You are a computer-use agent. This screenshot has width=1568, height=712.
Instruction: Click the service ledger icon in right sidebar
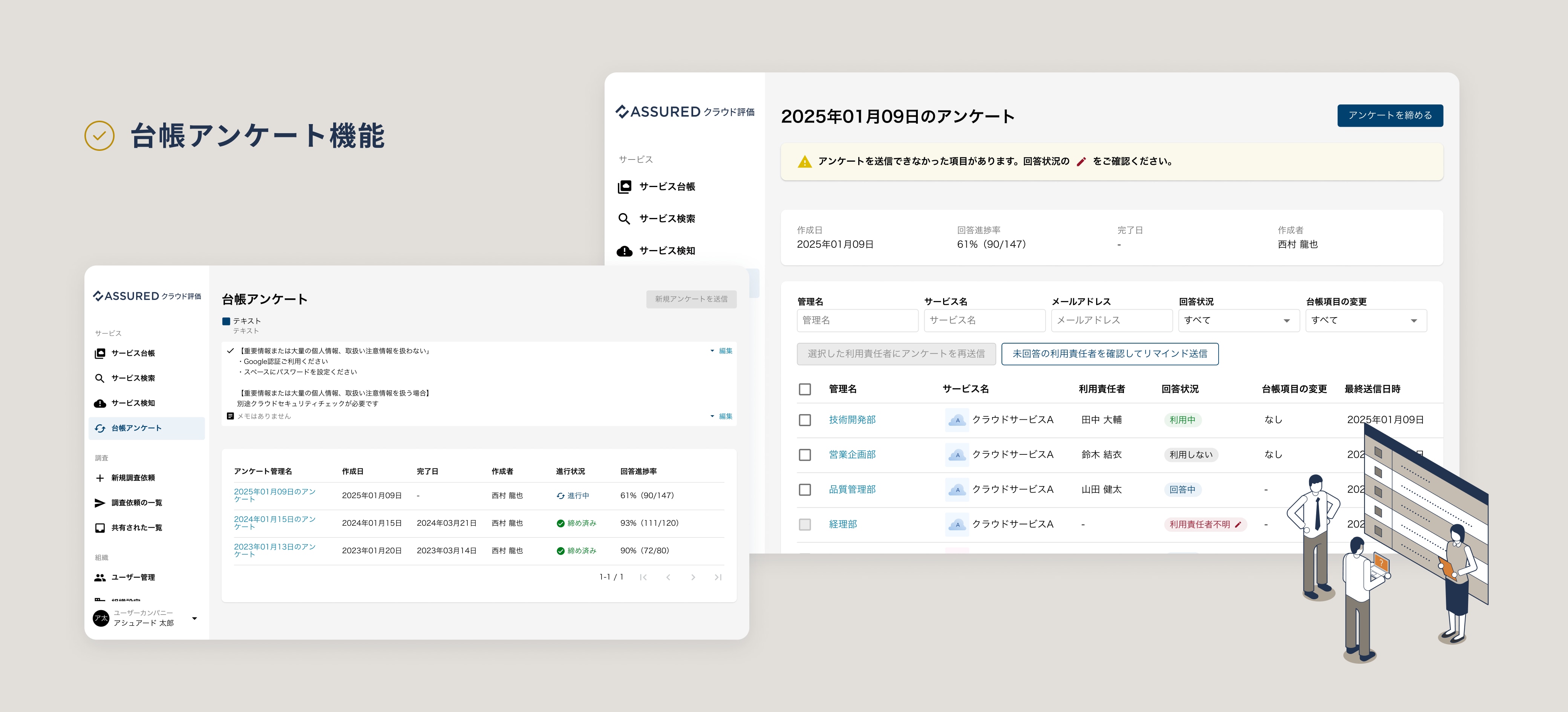click(x=625, y=187)
